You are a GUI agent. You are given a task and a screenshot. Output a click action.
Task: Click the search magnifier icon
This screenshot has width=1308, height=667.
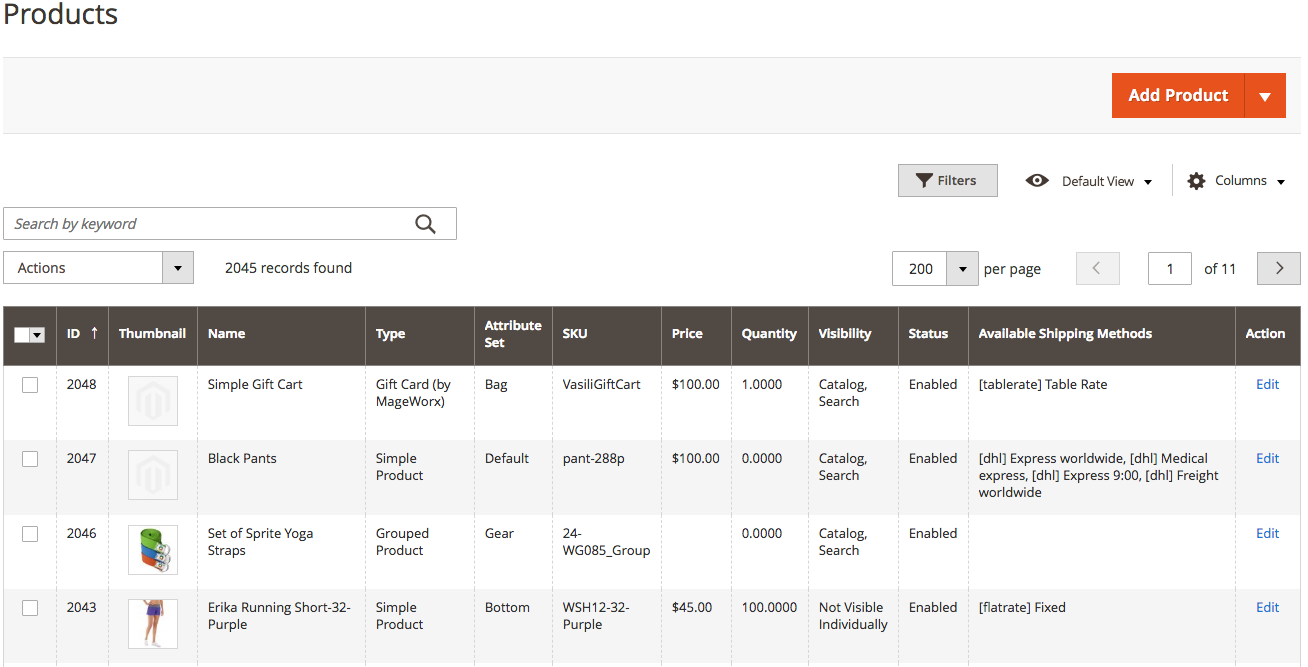point(425,224)
